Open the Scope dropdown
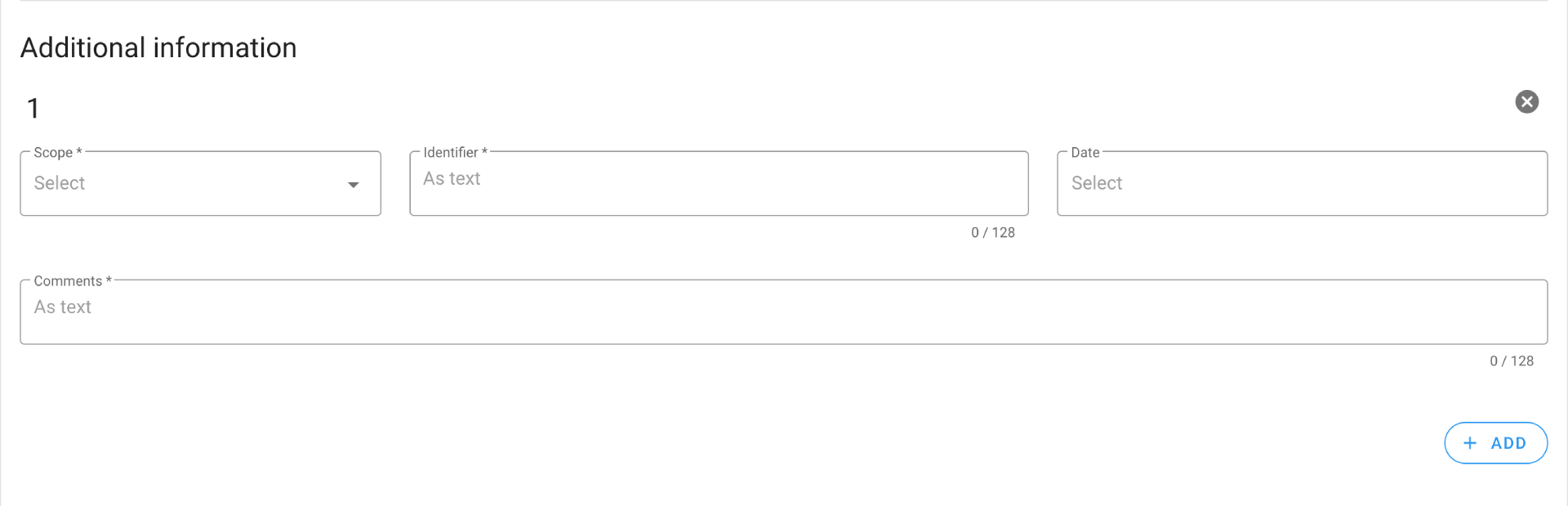This screenshot has width=1568, height=506. point(200,183)
